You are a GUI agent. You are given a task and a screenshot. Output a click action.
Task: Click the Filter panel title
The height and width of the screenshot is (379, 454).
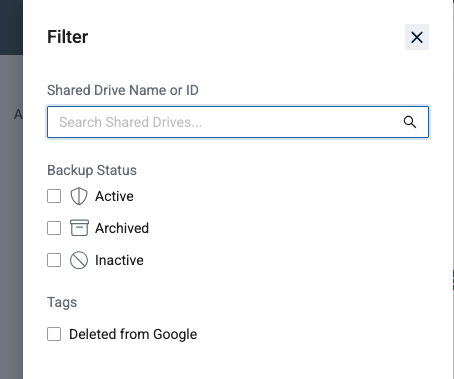tap(68, 37)
